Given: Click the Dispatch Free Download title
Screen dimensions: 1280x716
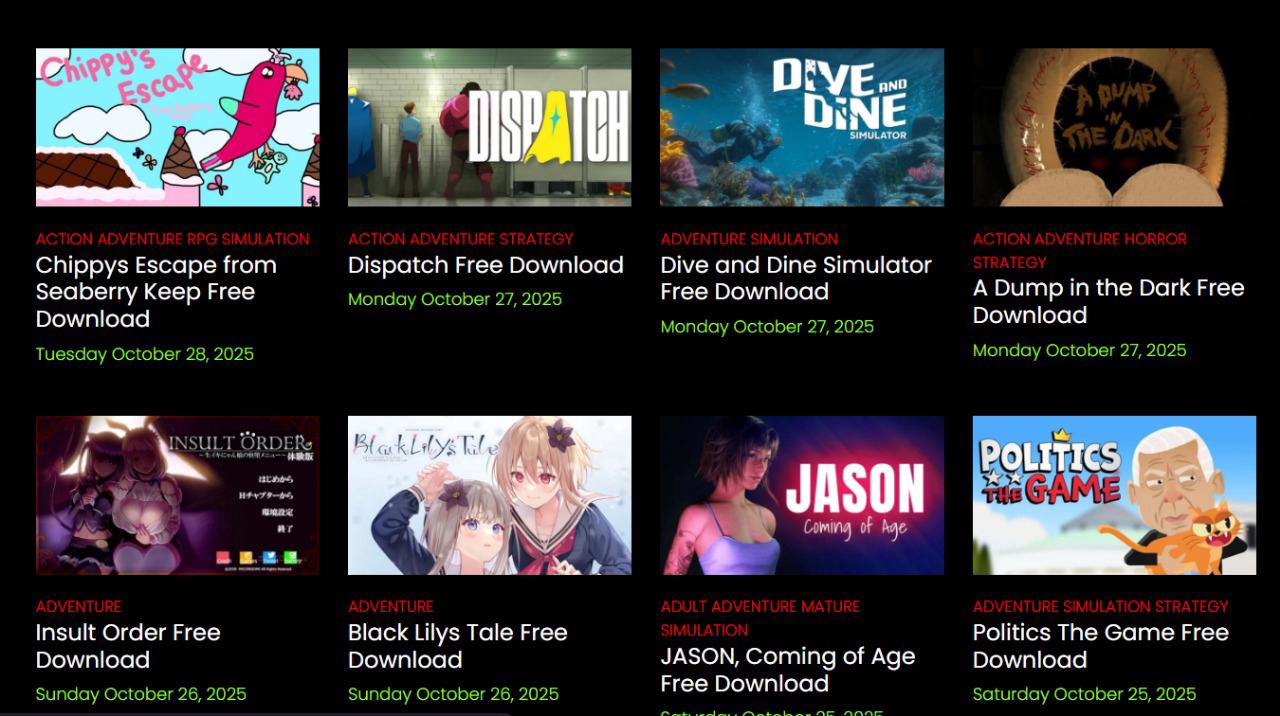Looking at the screenshot, I should tap(485, 265).
